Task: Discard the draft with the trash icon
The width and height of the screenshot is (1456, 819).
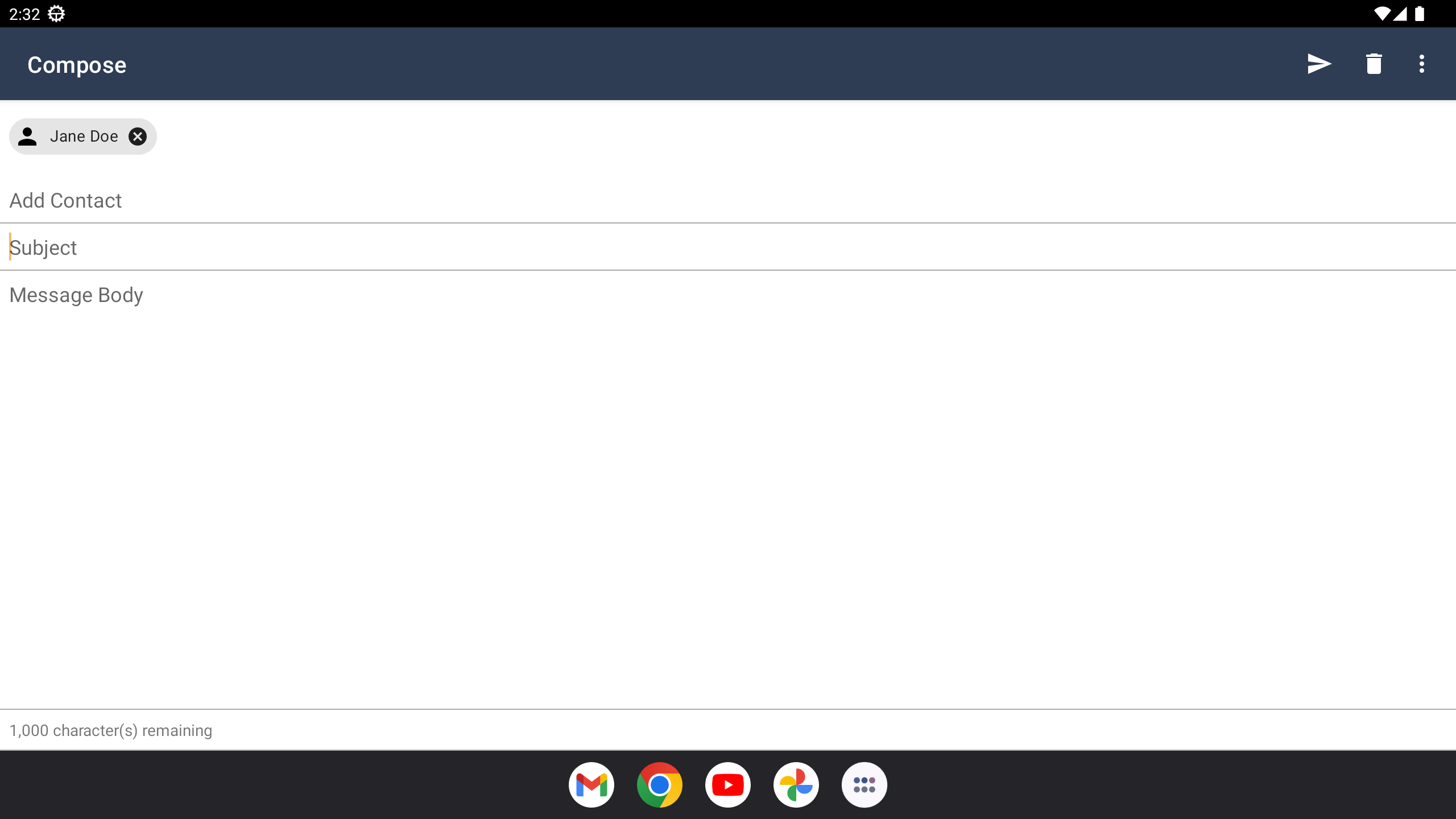Action: coord(1374,64)
